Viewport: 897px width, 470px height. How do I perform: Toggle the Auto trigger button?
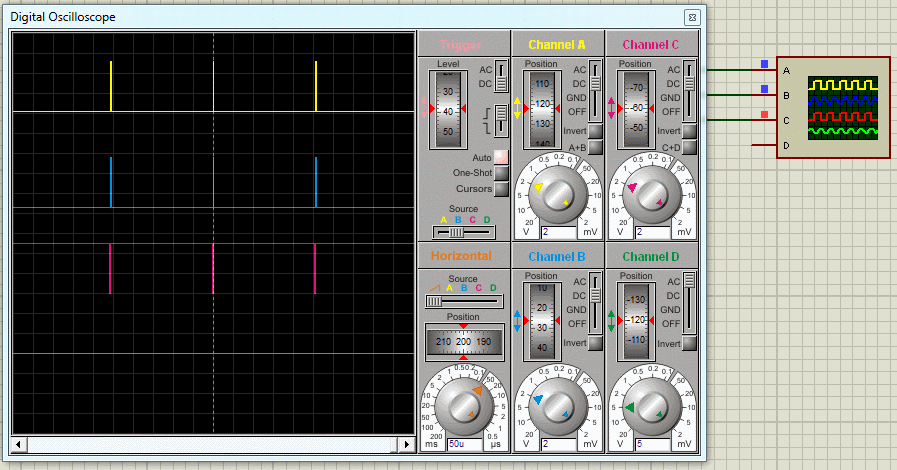(501, 157)
